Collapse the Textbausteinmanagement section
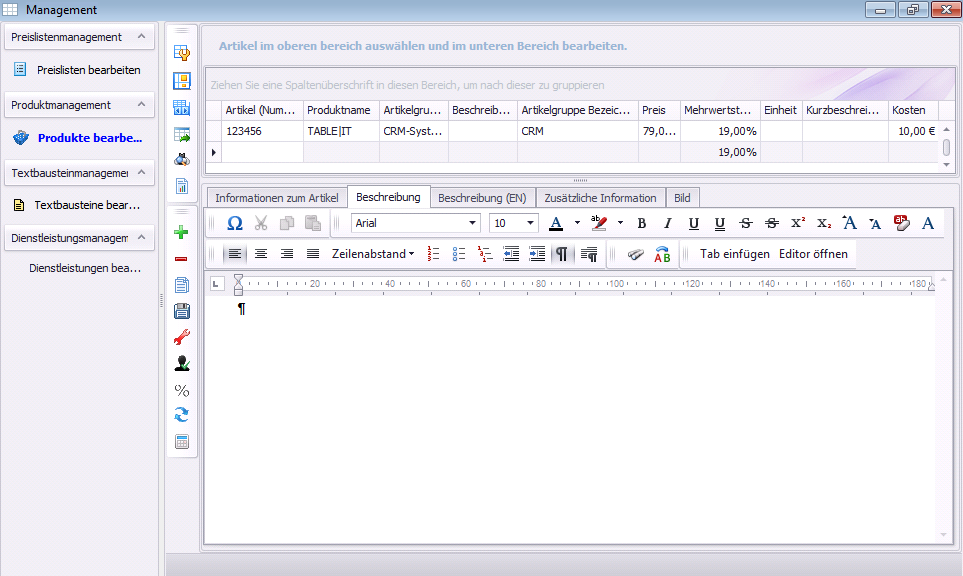Screen dimensions: 963x576 point(141,173)
